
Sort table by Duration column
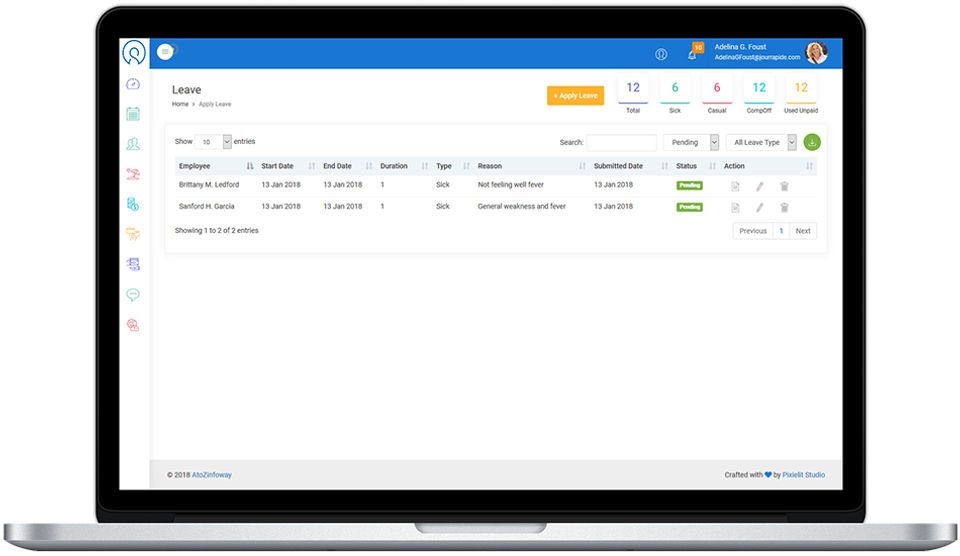(403, 166)
